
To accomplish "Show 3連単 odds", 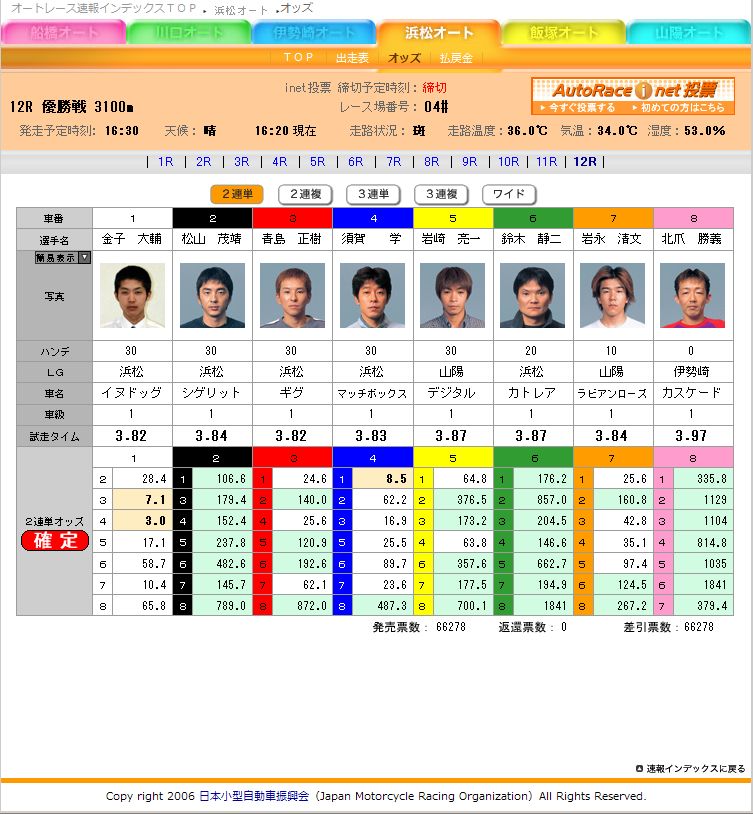I will pyautogui.click(x=373, y=194).
